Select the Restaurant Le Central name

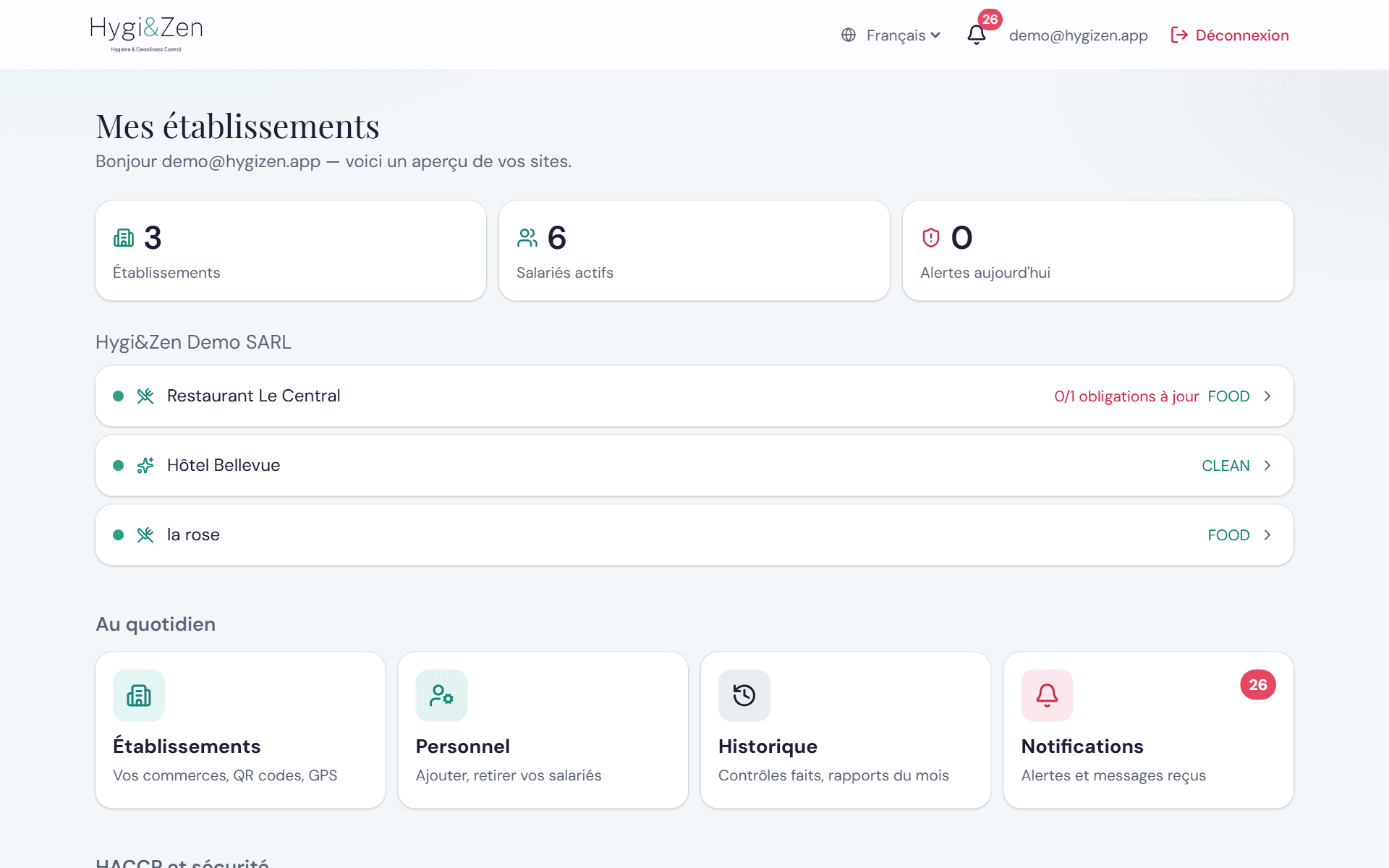tap(253, 396)
